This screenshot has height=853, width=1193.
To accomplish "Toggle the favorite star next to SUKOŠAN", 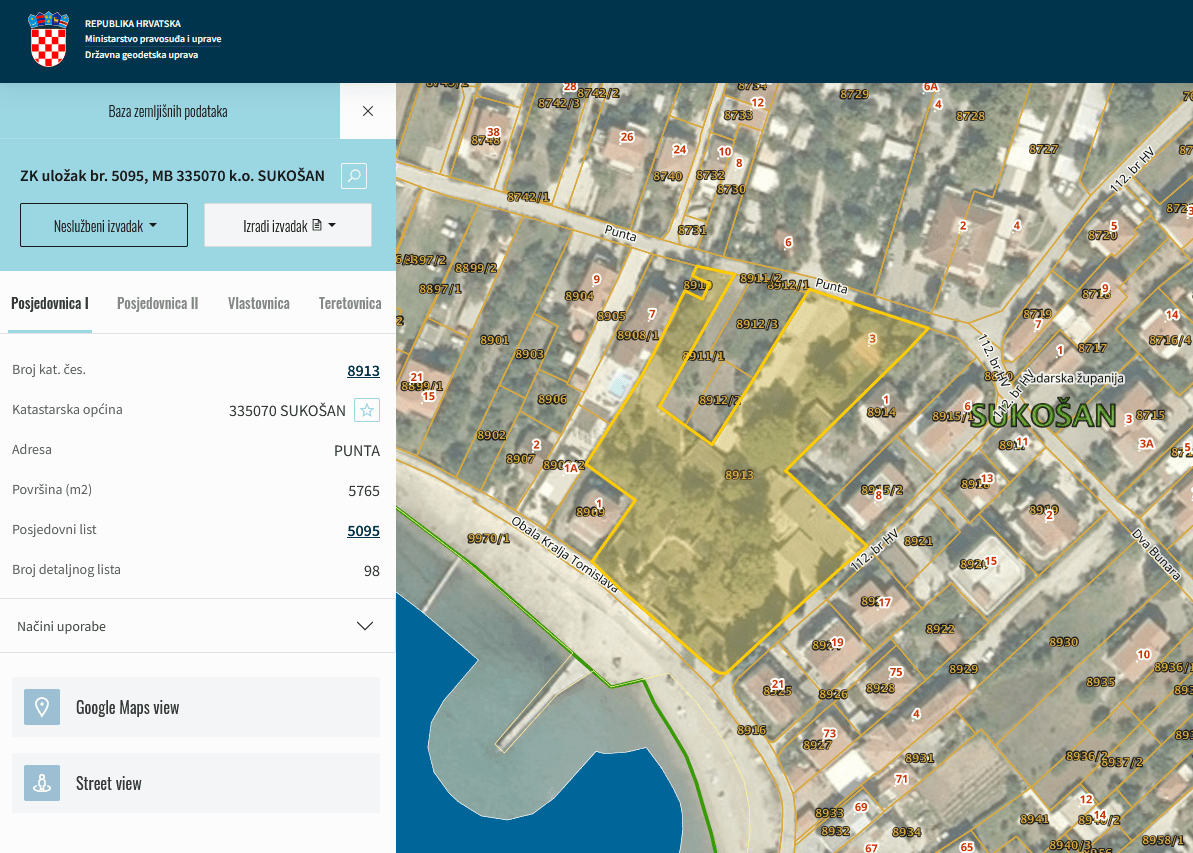I will tap(367, 410).
